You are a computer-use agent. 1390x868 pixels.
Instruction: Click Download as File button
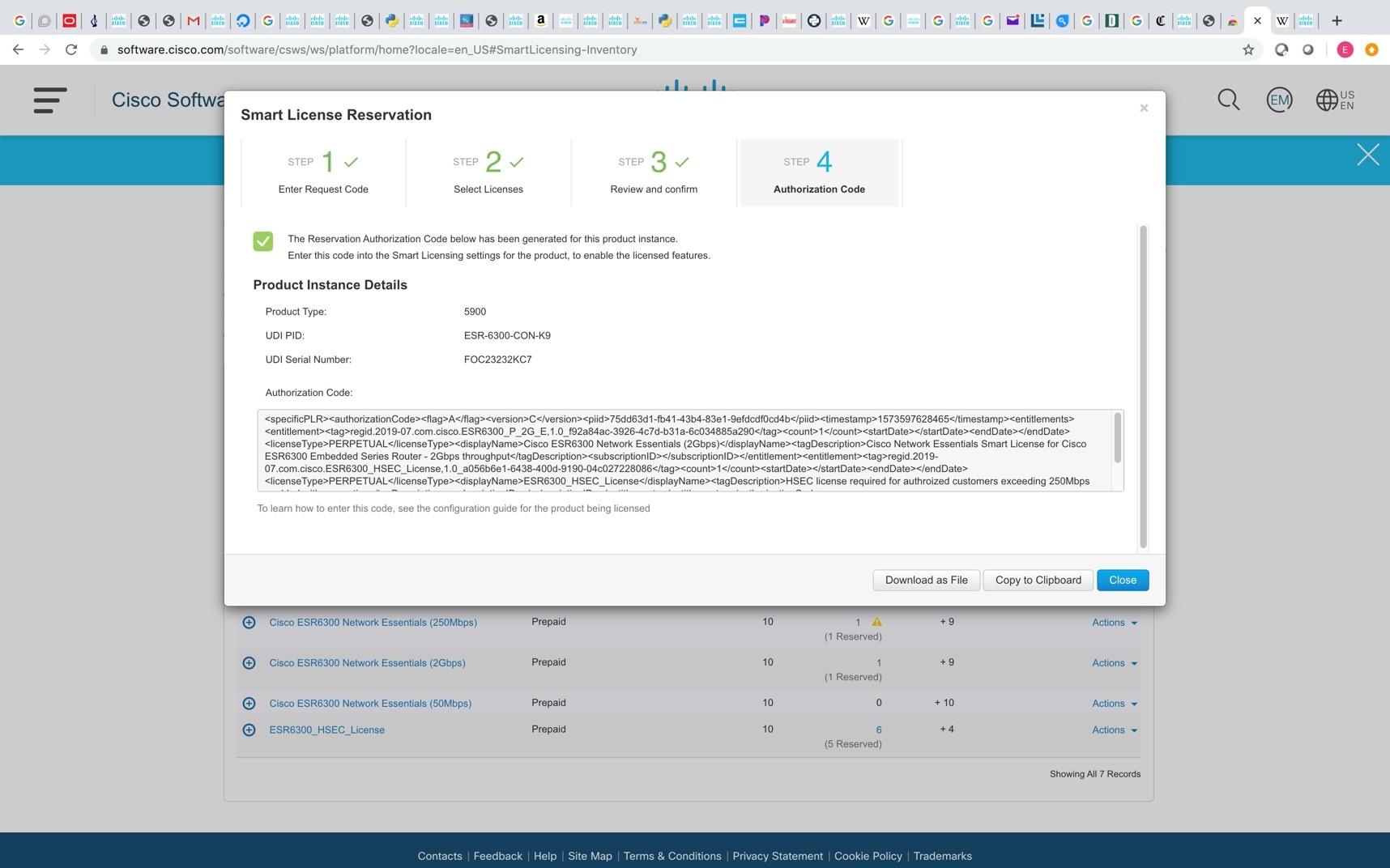click(x=926, y=580)
